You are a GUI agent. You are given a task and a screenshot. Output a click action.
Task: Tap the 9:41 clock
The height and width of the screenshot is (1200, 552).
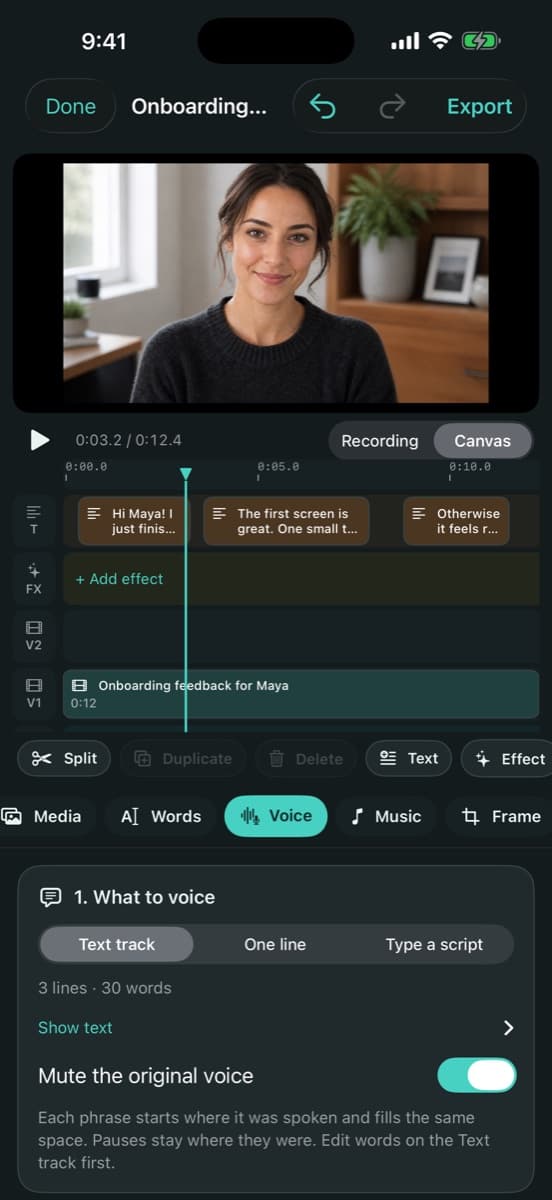[104, 41]
